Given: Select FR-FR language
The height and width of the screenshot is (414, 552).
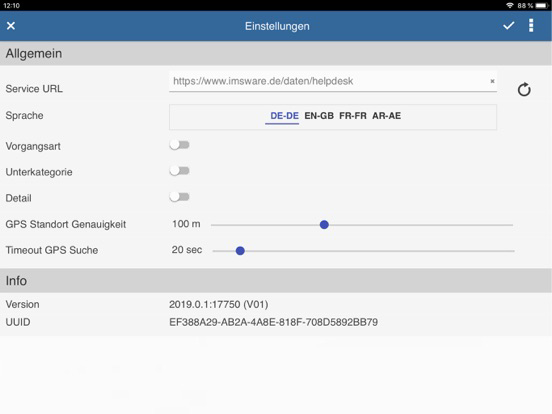Looking at the screenshot, I should coord(353,116).
